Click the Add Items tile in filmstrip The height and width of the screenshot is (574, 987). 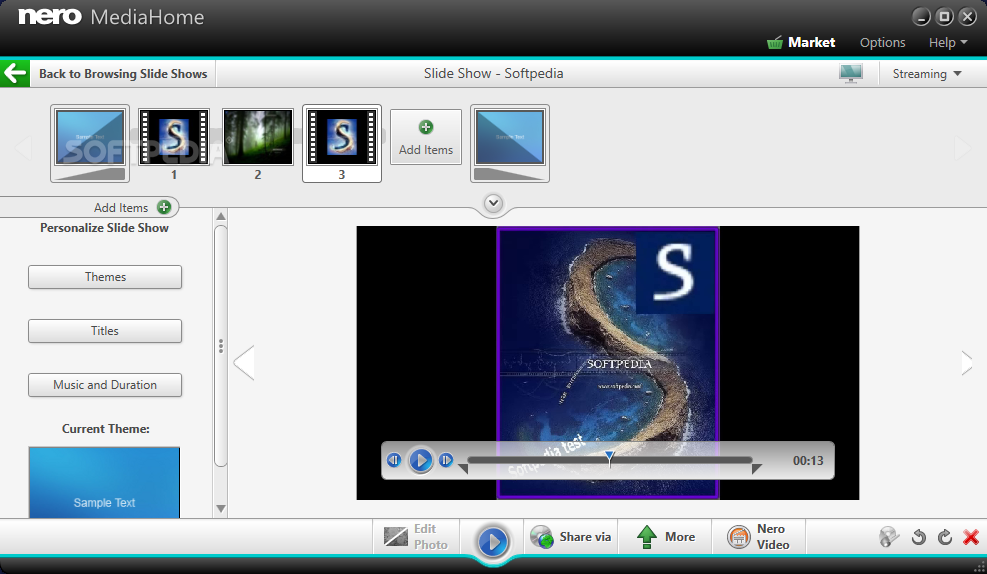click(426, 137)
